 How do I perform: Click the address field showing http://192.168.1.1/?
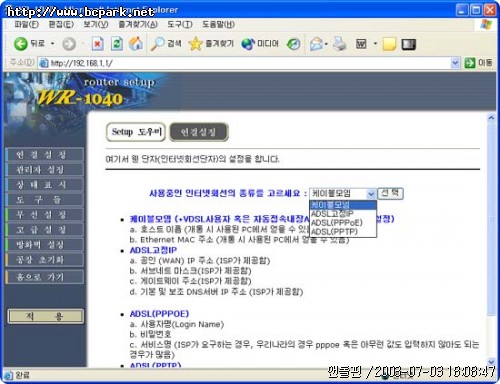click(x=250, y=63)
